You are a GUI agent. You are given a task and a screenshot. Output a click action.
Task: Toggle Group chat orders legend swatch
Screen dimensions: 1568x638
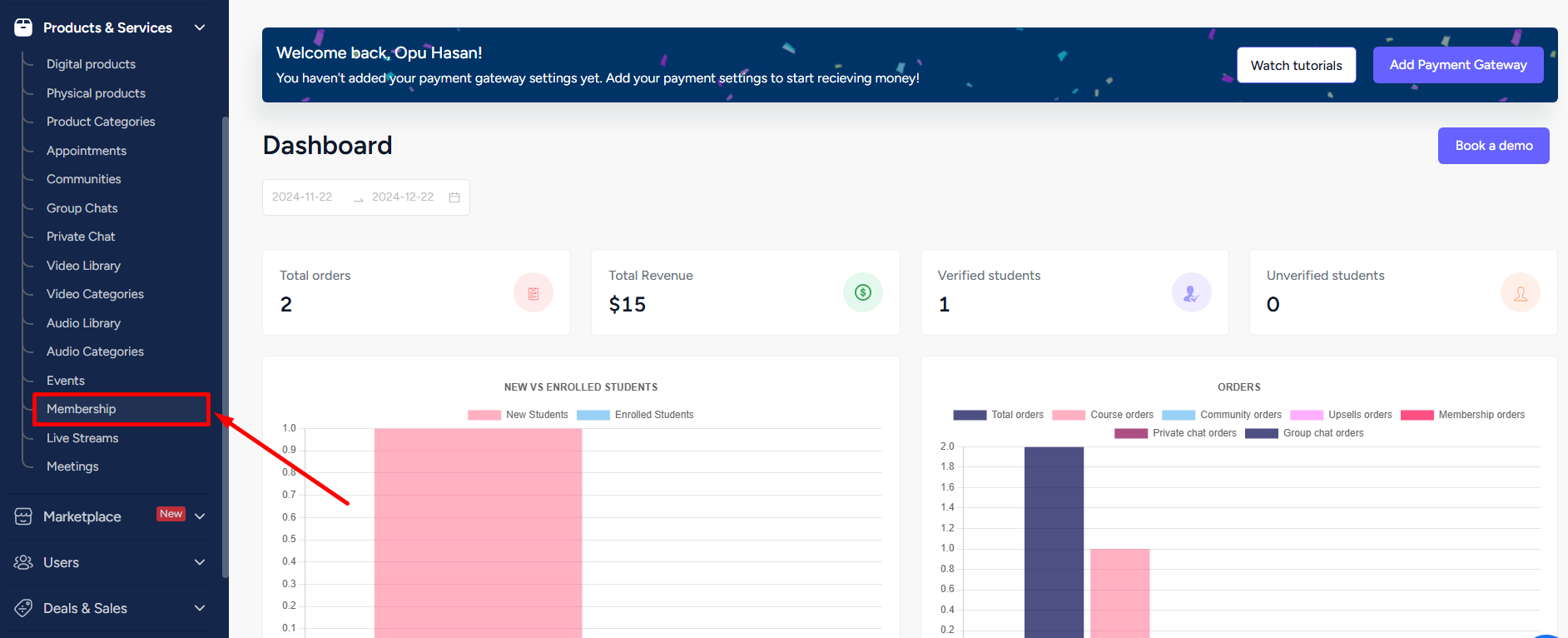pyautogui.click(x=1262, y=433)
